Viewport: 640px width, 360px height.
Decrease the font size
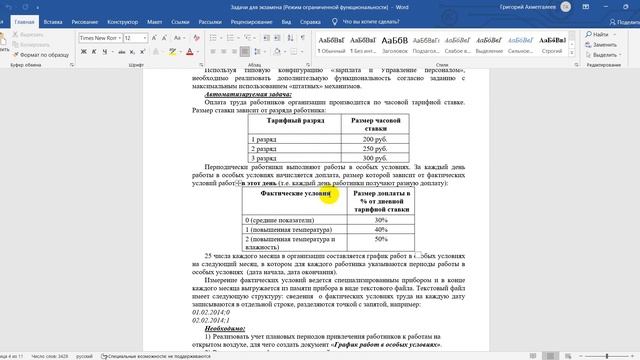(164, 38)
